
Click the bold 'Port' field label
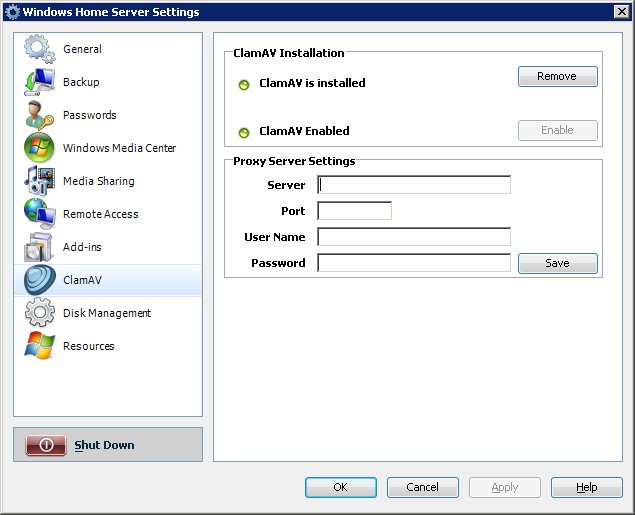[293, 211]
